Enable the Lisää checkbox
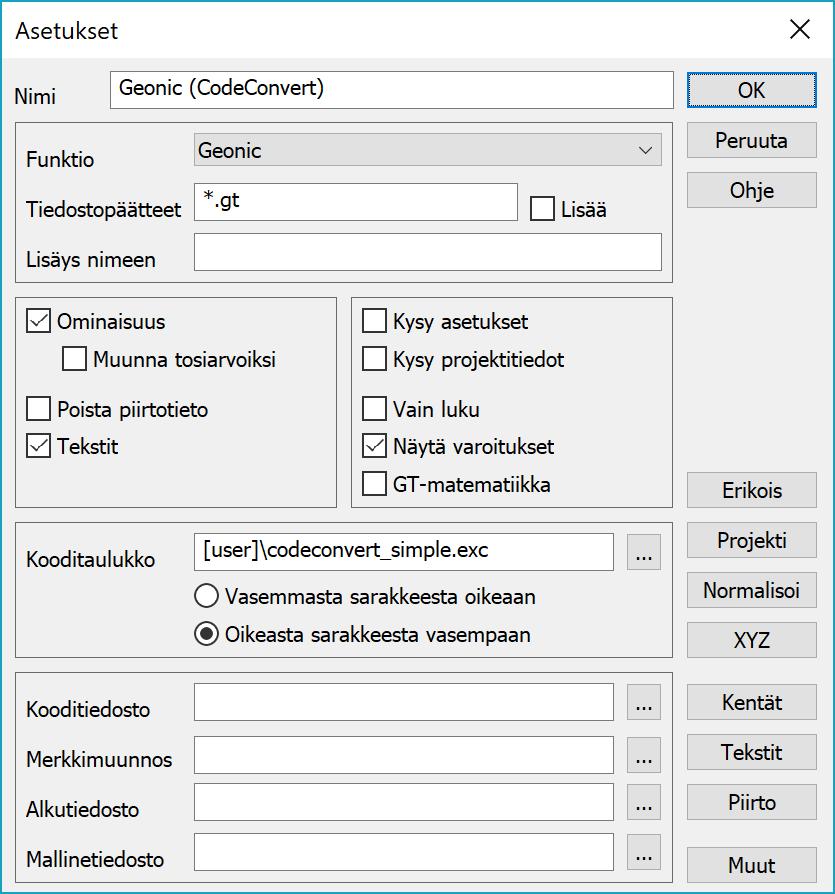The image size is (835, 894). pos(542,209)
